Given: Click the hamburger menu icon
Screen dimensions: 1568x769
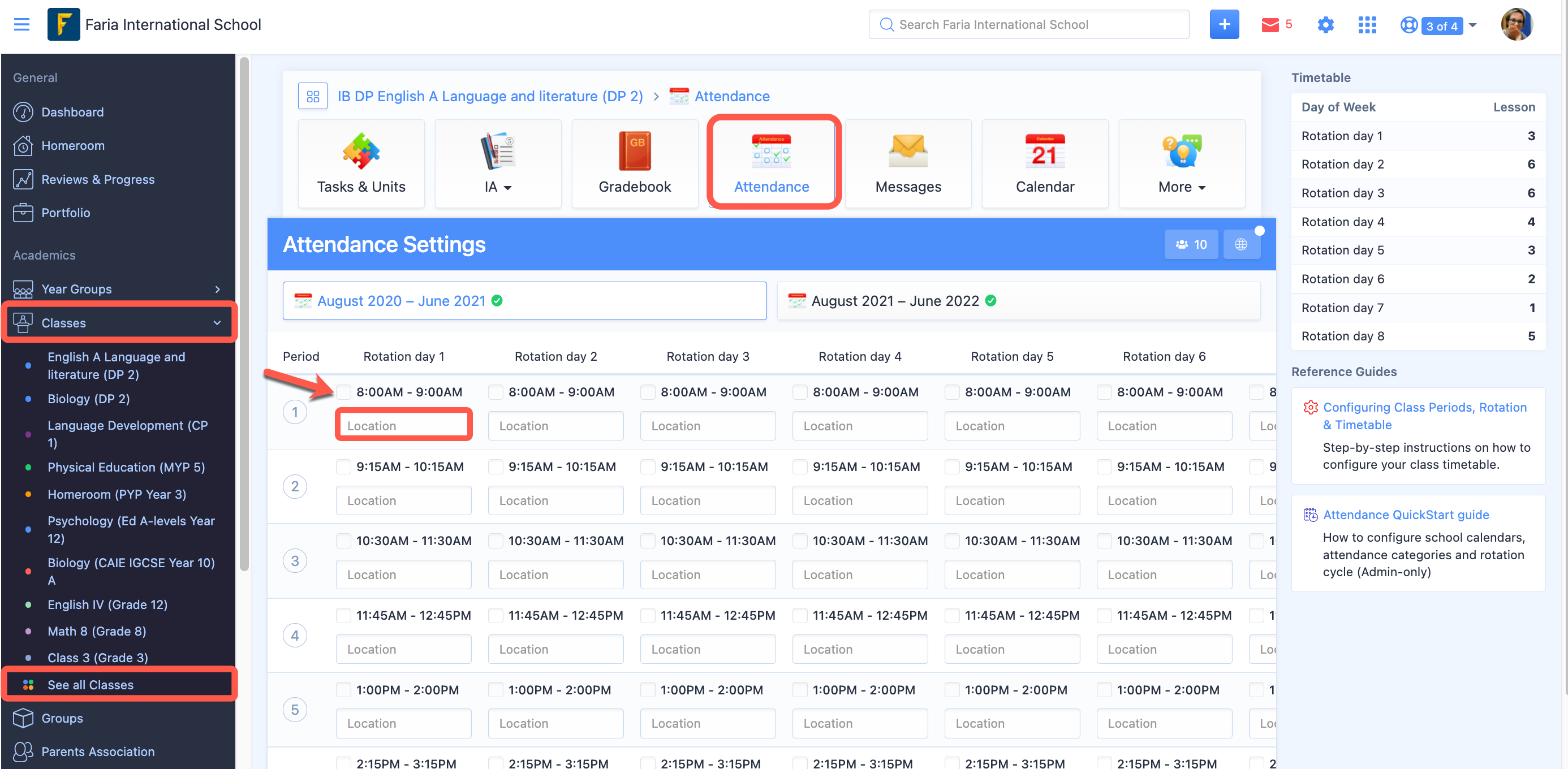Looking at the screenshot, I should (x=21, y=24).
